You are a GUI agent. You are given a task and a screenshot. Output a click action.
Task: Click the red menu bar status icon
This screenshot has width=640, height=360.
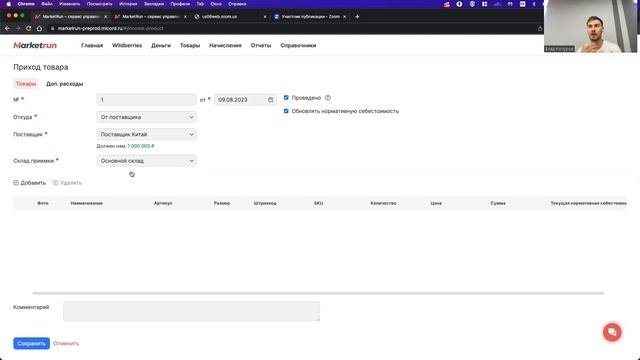click(x=447, y=4)
